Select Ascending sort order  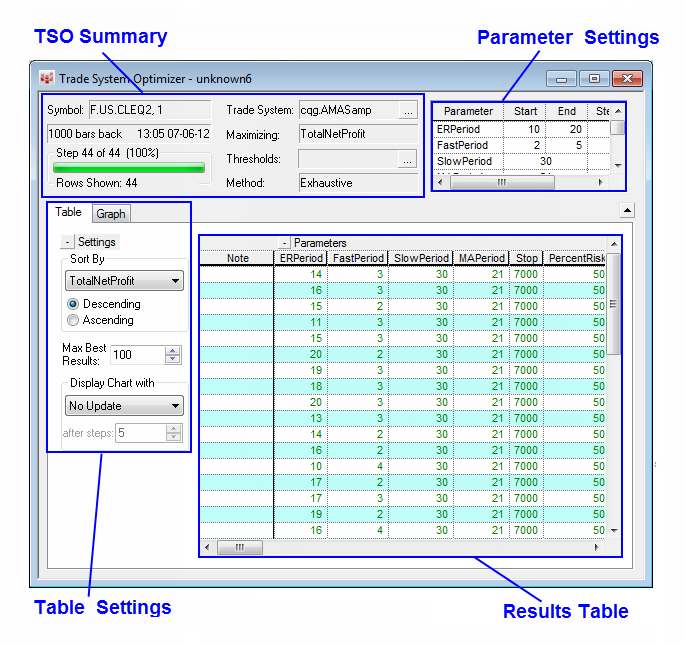point(73,320)
